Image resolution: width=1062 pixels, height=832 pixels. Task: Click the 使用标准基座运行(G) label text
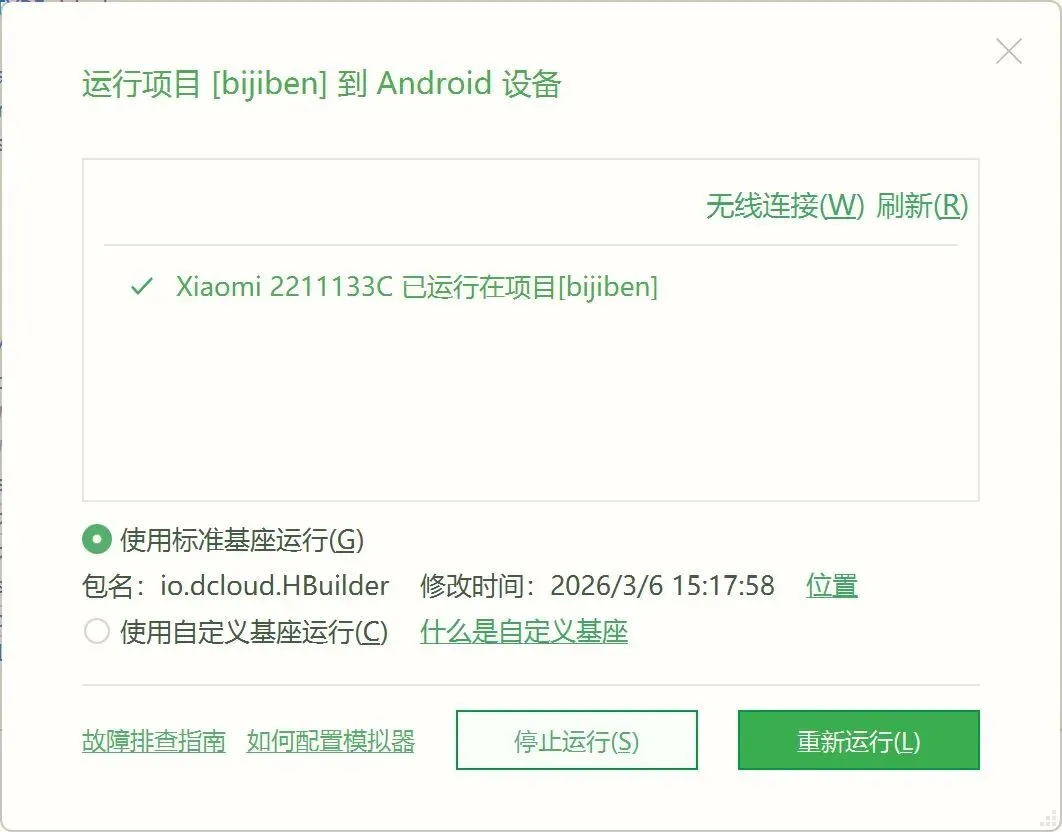coord(242,541)
